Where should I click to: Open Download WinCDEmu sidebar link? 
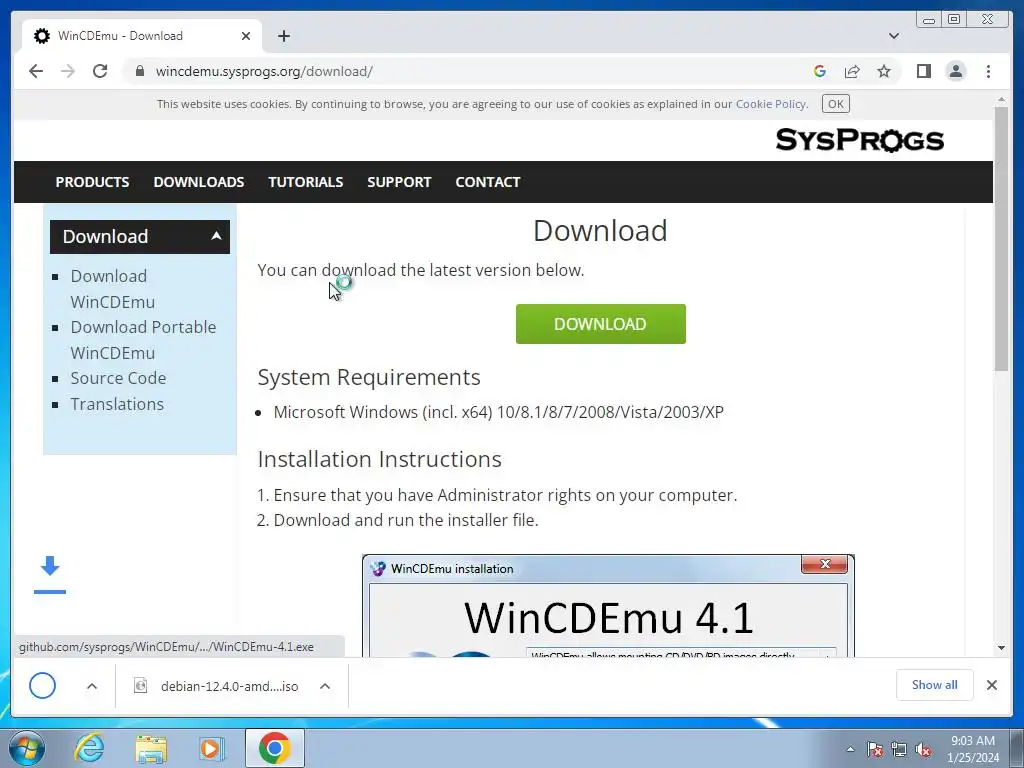(x=112, y=289)
